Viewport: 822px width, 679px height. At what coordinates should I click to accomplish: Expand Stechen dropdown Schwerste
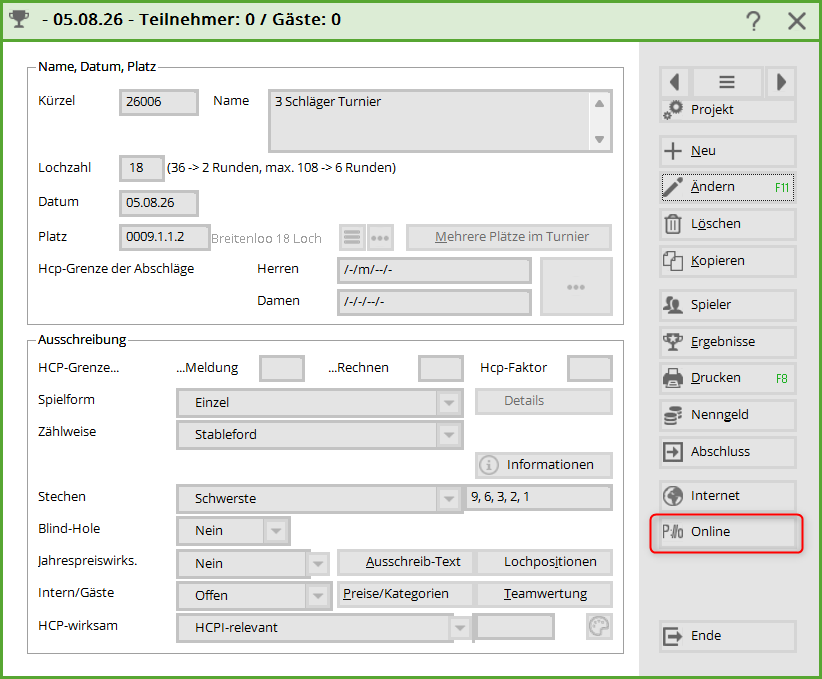coord(449,499)
